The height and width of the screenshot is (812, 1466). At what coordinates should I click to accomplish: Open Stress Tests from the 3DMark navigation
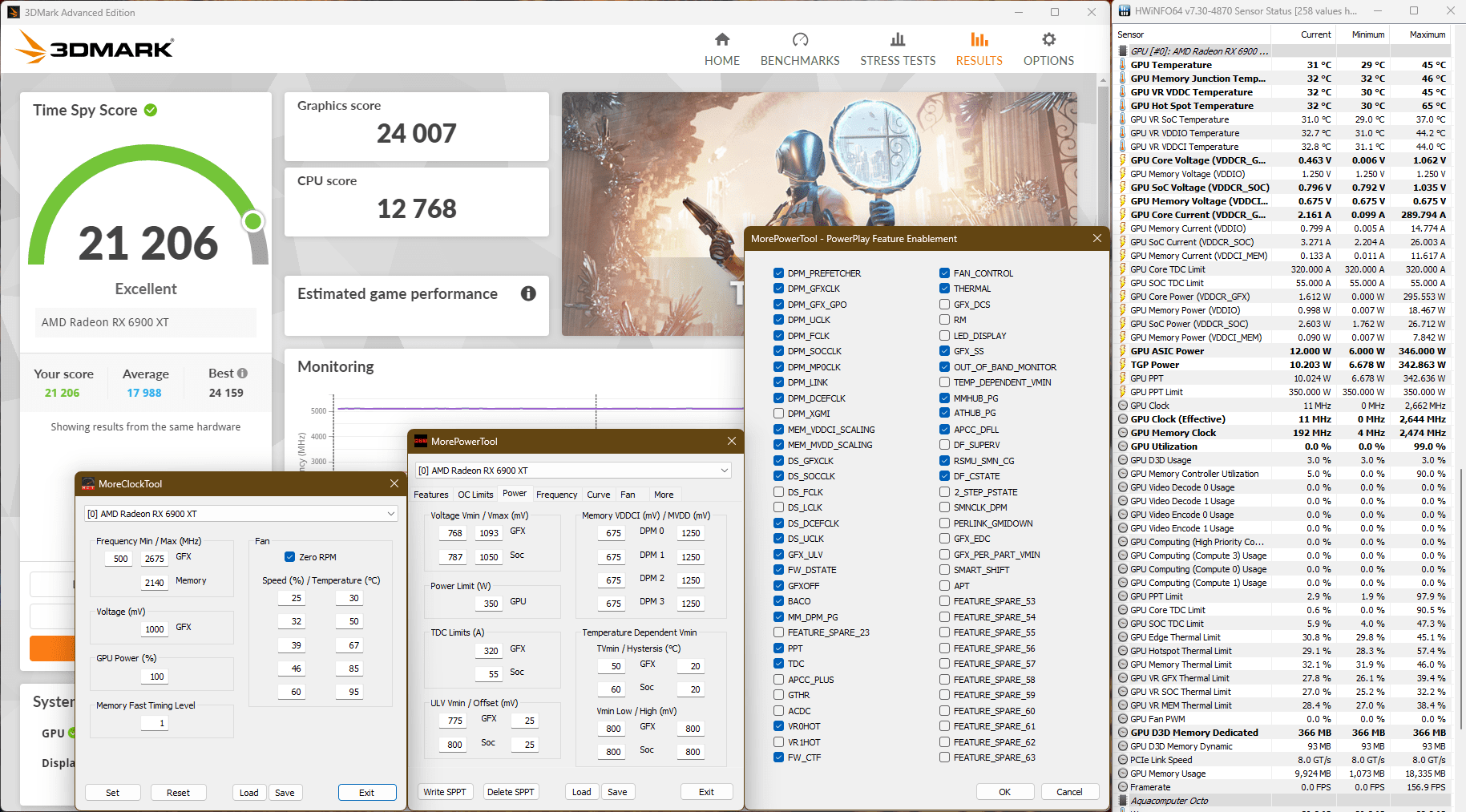point(898,50)
